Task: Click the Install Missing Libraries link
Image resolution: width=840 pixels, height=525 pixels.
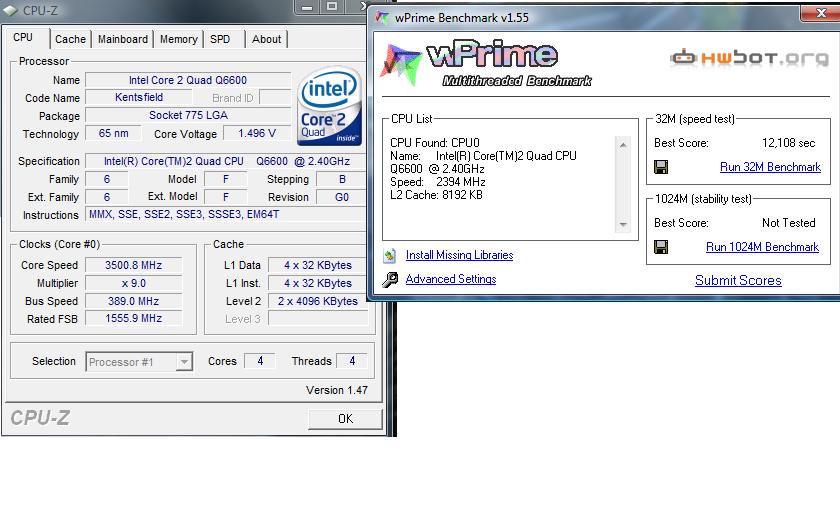Action: [x=459, y=255]
